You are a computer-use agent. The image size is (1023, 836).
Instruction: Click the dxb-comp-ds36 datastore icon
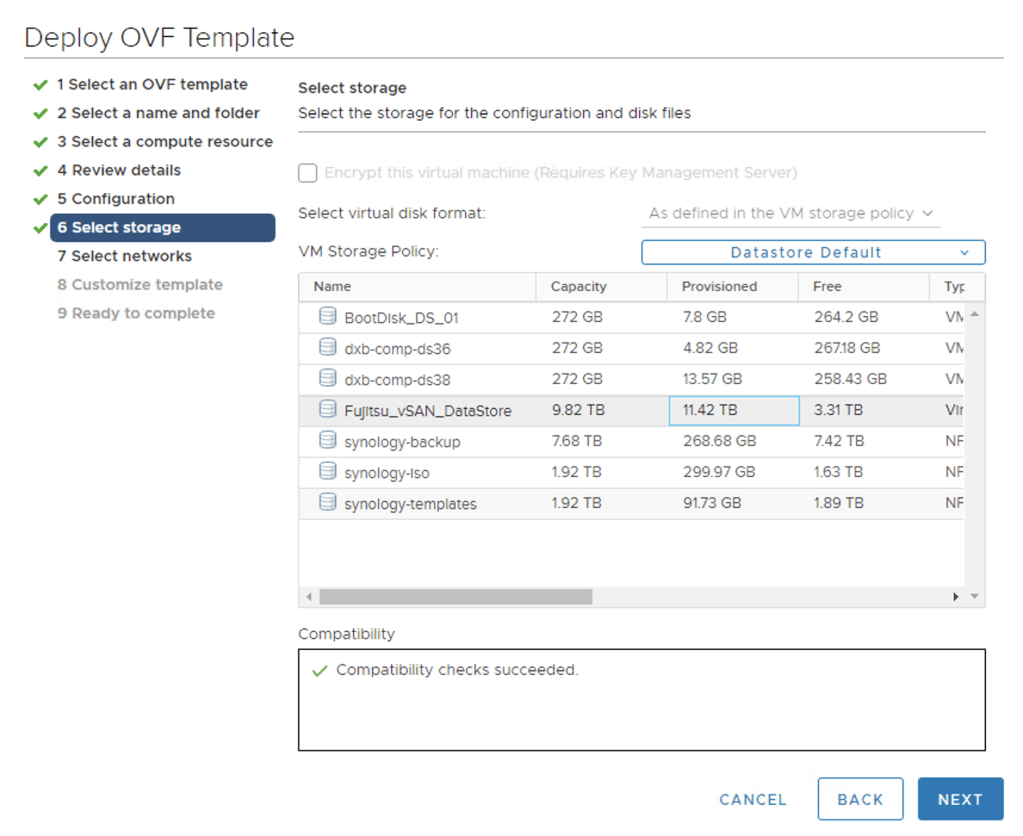coord(327,348)
